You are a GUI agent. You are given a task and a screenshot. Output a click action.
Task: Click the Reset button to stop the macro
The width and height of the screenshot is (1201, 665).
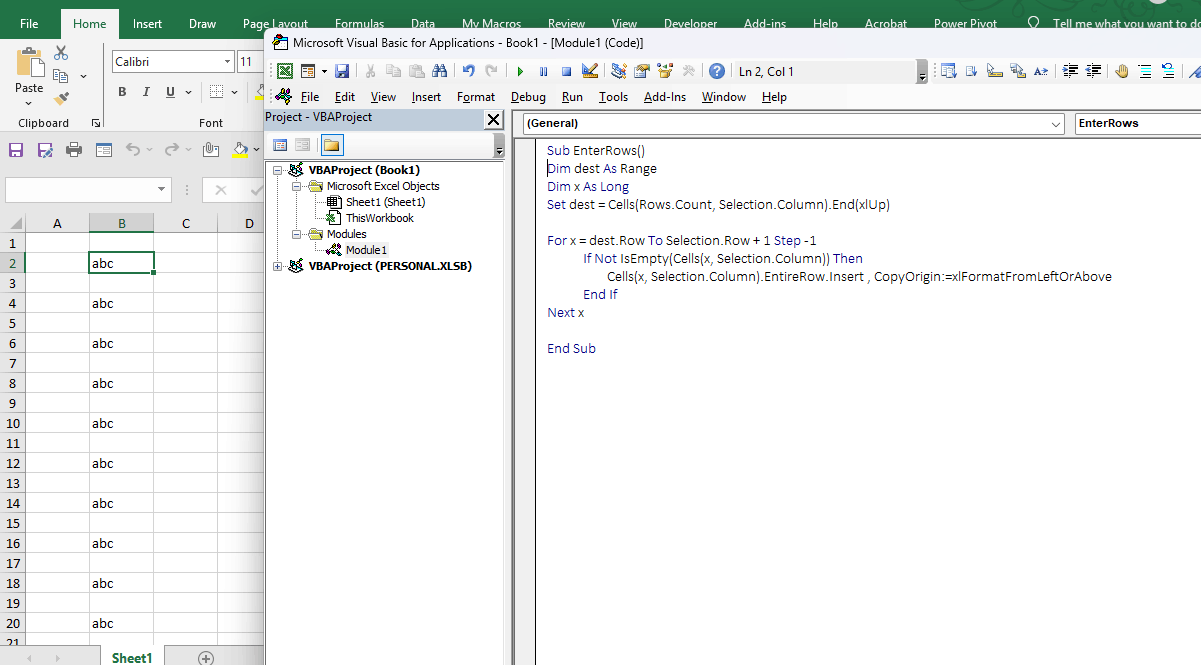pos(566,71)
